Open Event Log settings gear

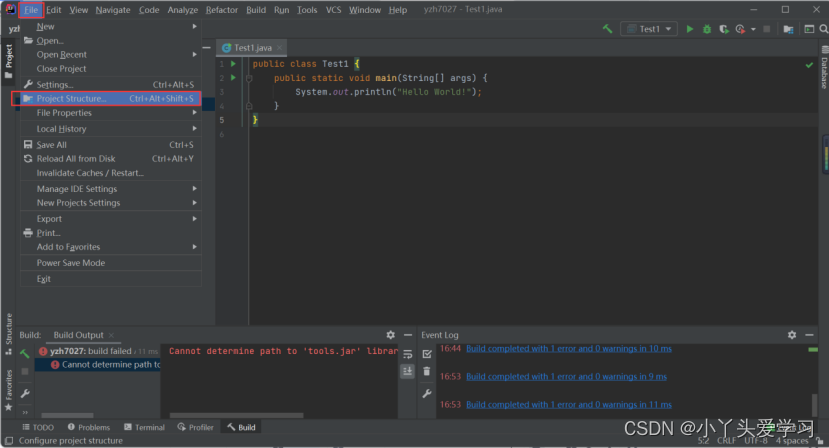coord(791,335)
